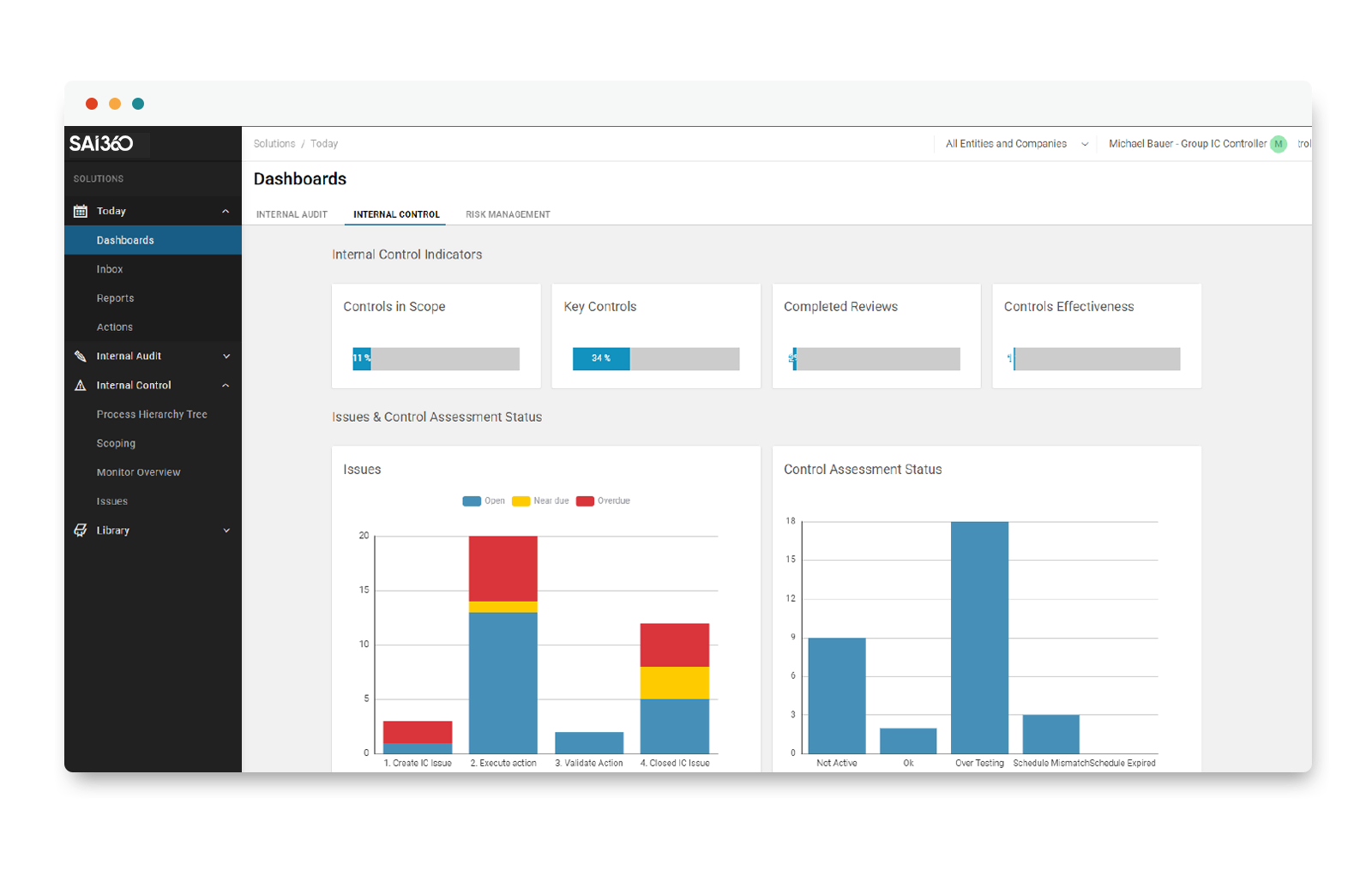Click the Library icon in sidebar

(x=81, y=531)
